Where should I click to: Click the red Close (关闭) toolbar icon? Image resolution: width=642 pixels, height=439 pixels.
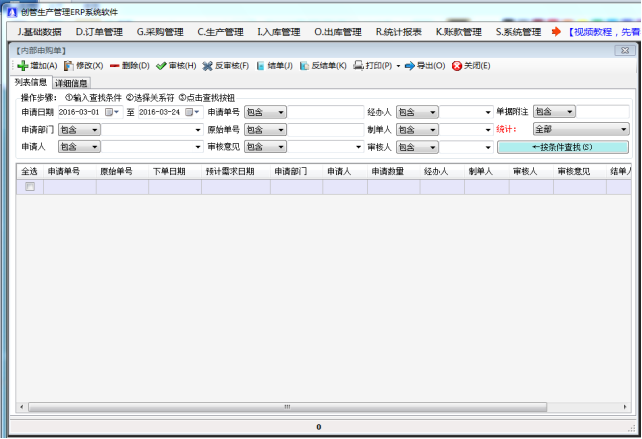[x=457, y=66]
